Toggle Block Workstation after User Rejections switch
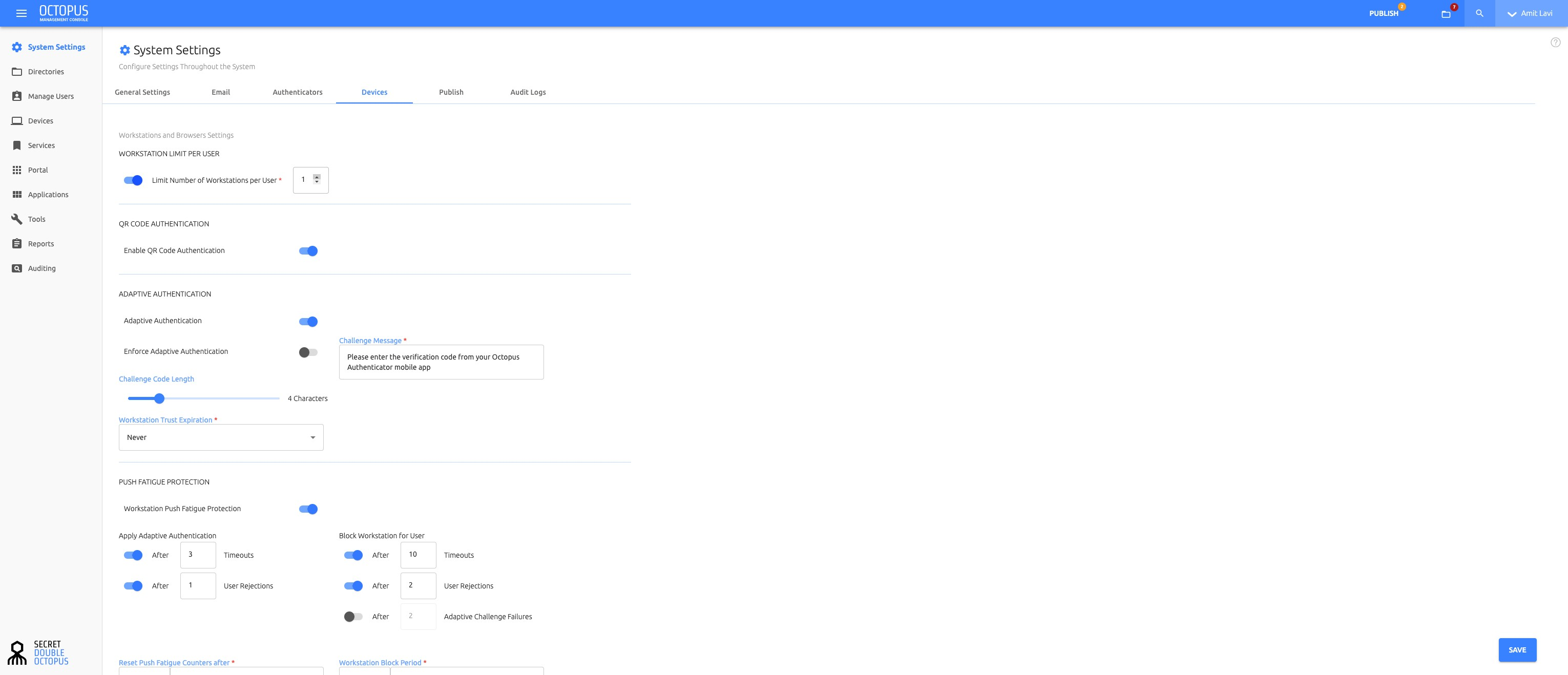 pos(353,586)
